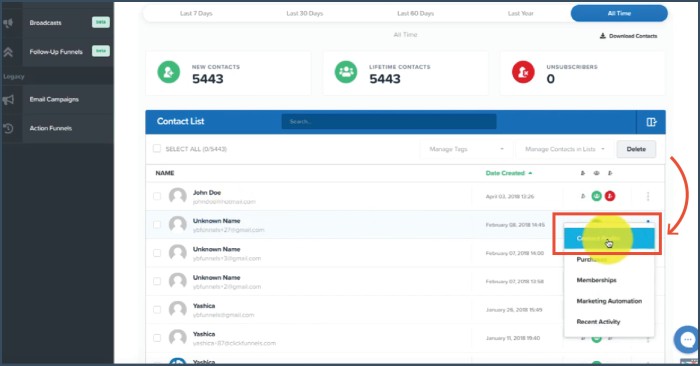The width and height of the screenshot is (700, 366).
Task: Check the ybfunnels+27 contact checkbox
Action: (x=157, y=225)
